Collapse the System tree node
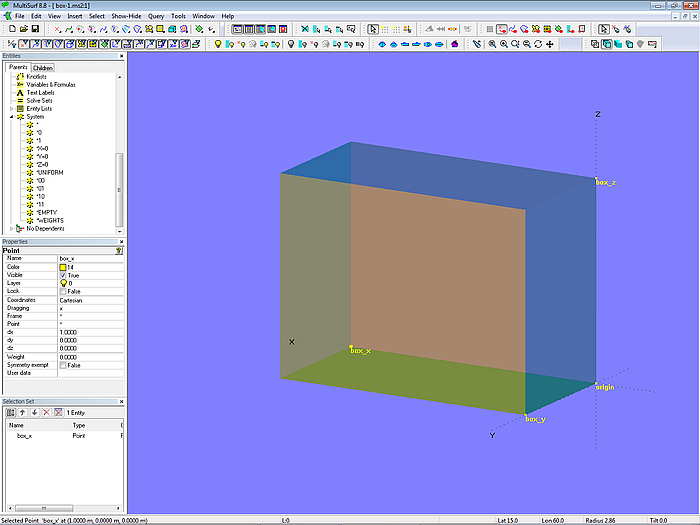This screenshot has height=525, width=700. coord(12,117)
